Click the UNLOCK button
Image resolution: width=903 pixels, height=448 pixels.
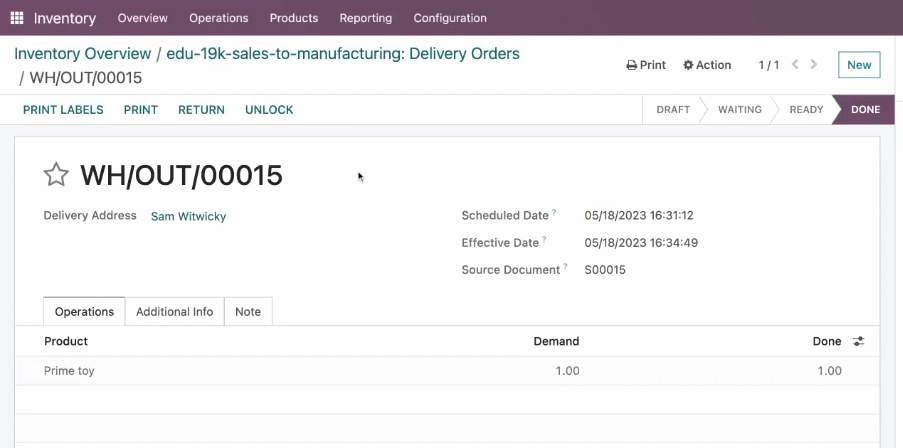click(x=269, y=109)
